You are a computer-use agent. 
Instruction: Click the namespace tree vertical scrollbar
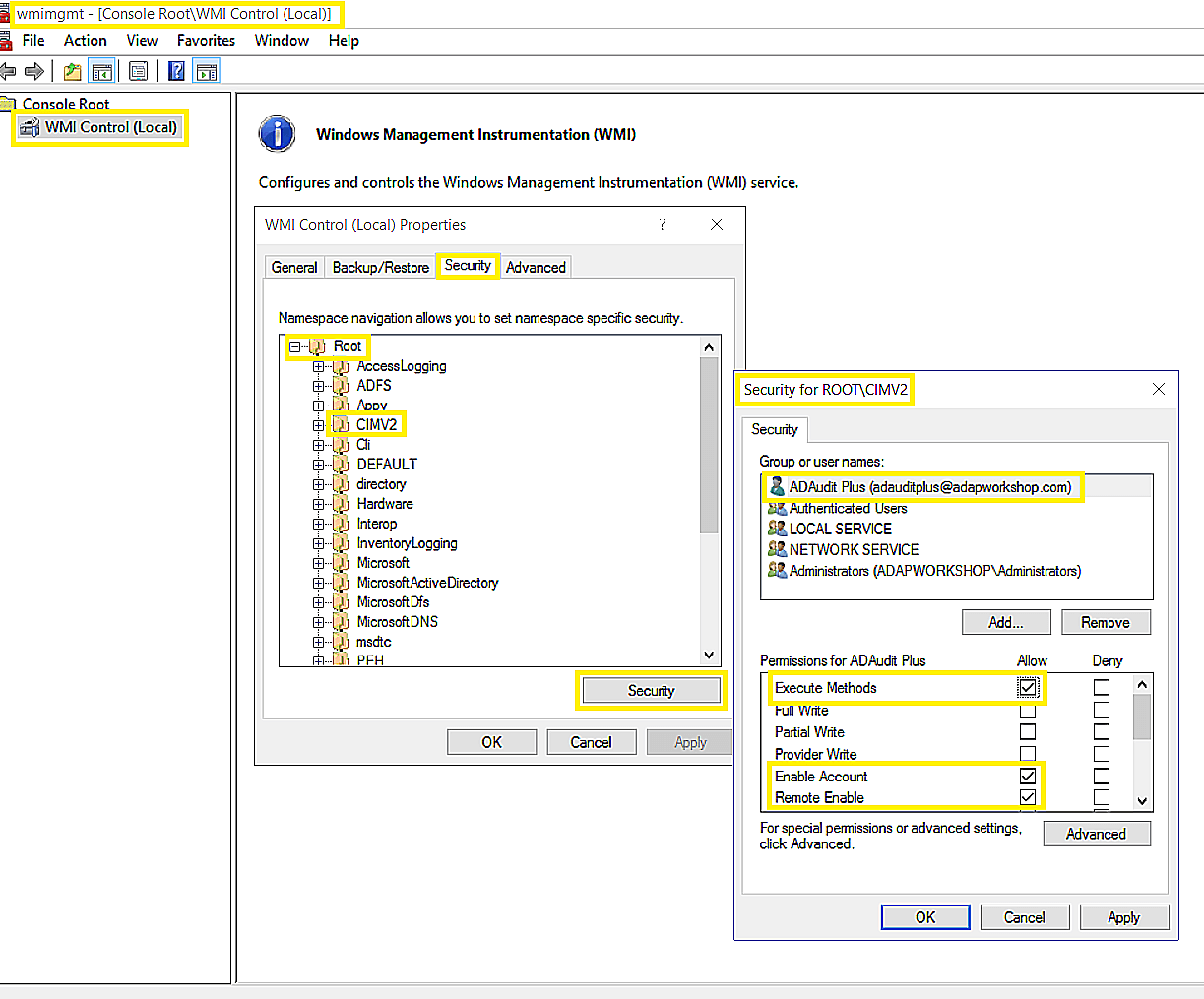click(708, 443)
